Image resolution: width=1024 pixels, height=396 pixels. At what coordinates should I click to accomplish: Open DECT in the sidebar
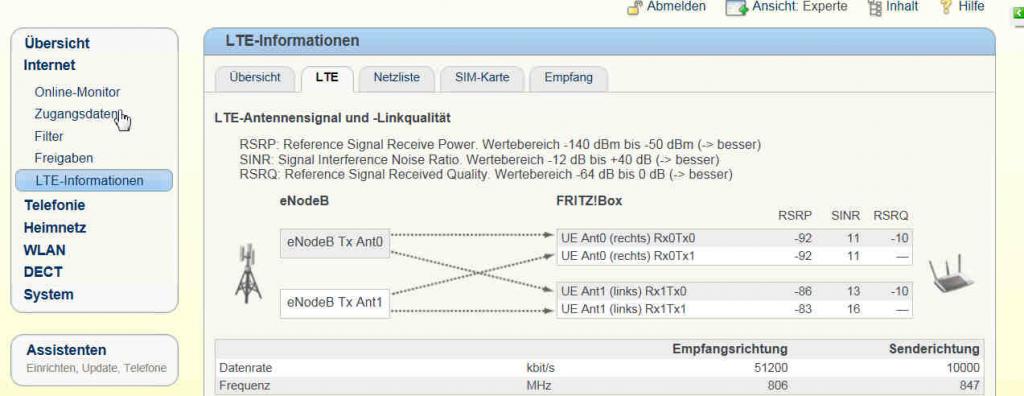tap(43, 272)
